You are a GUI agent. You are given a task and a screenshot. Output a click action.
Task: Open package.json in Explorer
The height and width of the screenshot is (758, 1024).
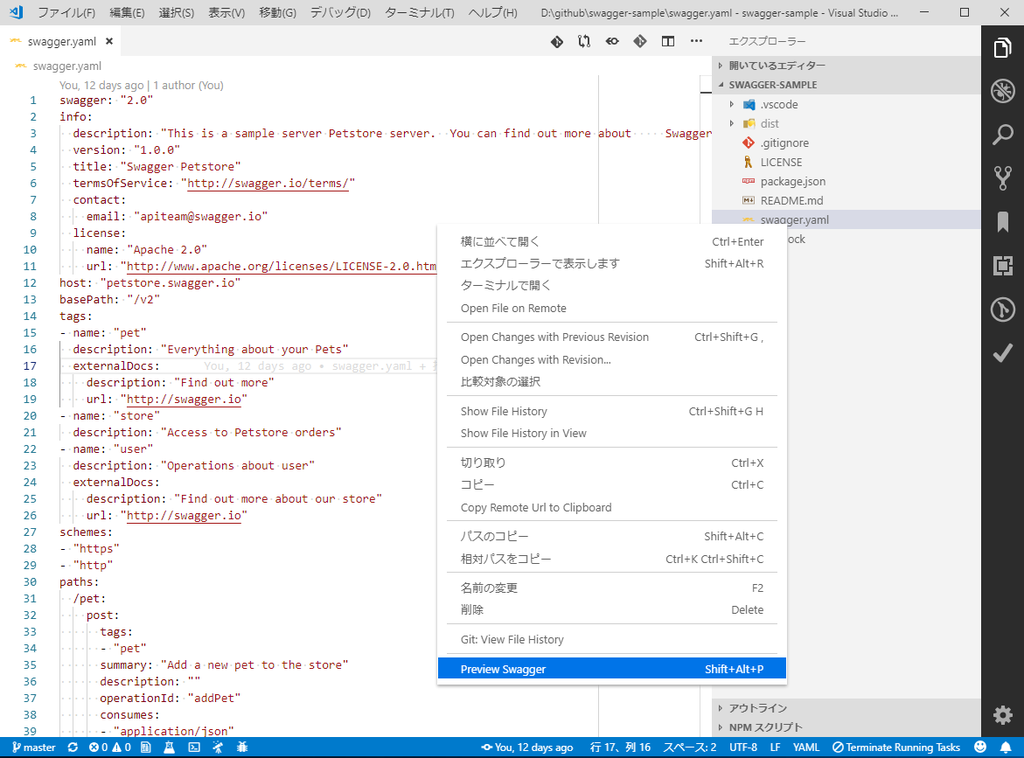[846, 182]
